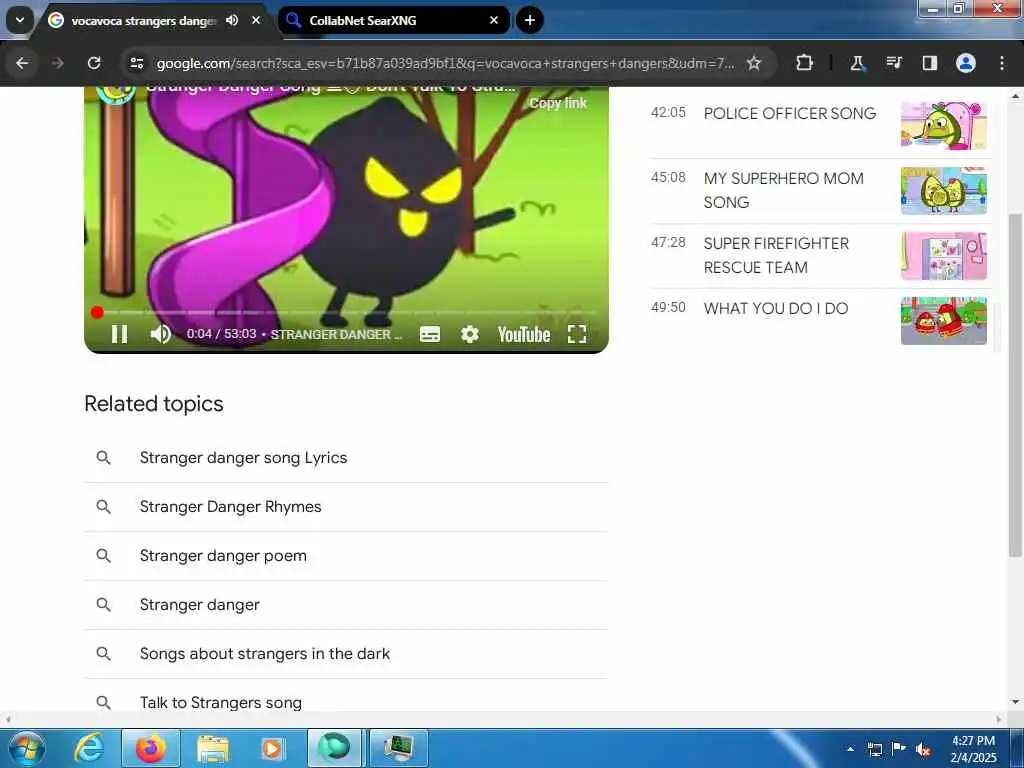Open media controls icon in toolbar
This screenshot has width=1024, height=768.
[893, 63]
